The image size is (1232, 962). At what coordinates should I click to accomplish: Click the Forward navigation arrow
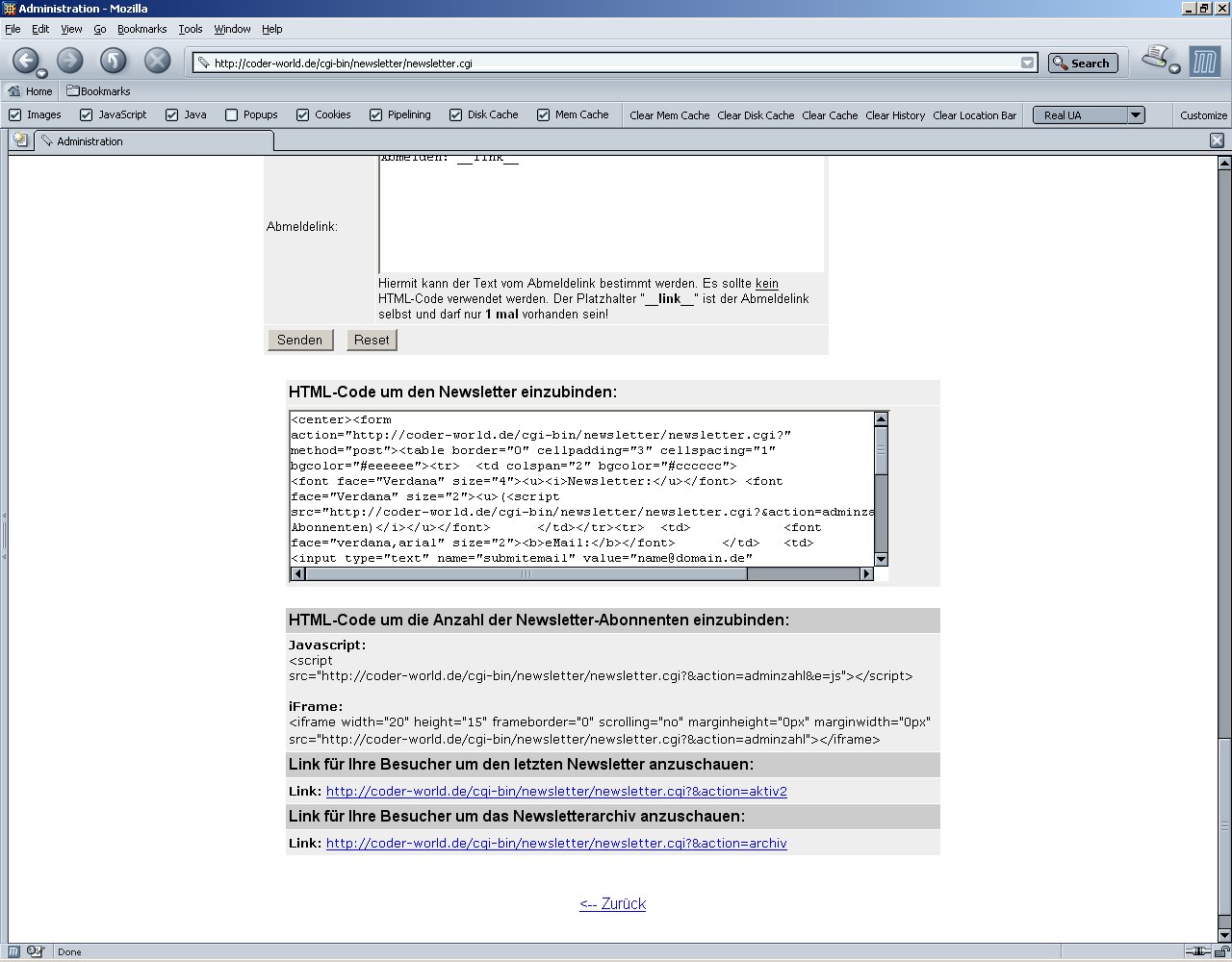point(69,61)
